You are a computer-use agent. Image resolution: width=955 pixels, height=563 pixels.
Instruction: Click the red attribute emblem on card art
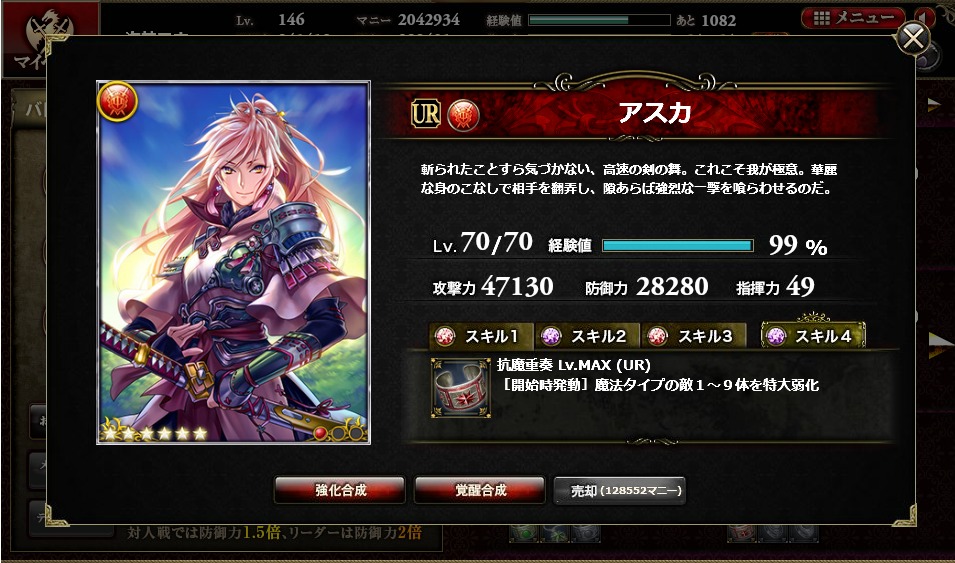point(117,101)
